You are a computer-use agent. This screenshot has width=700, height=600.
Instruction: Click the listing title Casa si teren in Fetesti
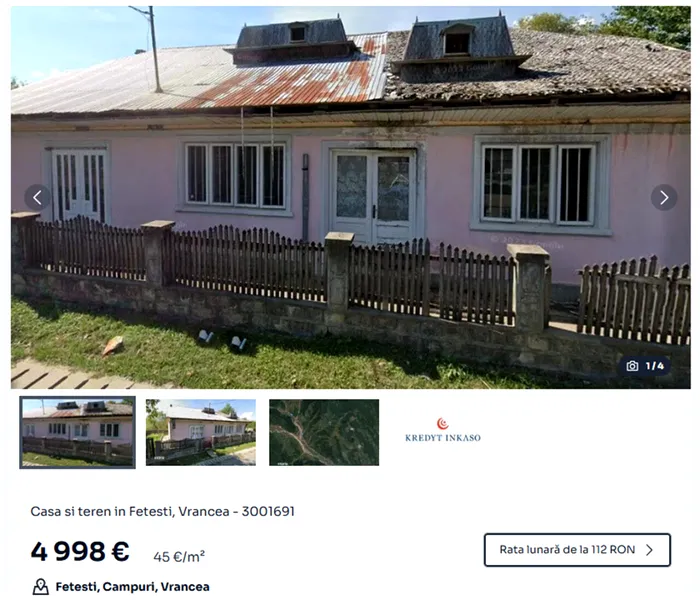pyautogui.click(x=130, y=512)
